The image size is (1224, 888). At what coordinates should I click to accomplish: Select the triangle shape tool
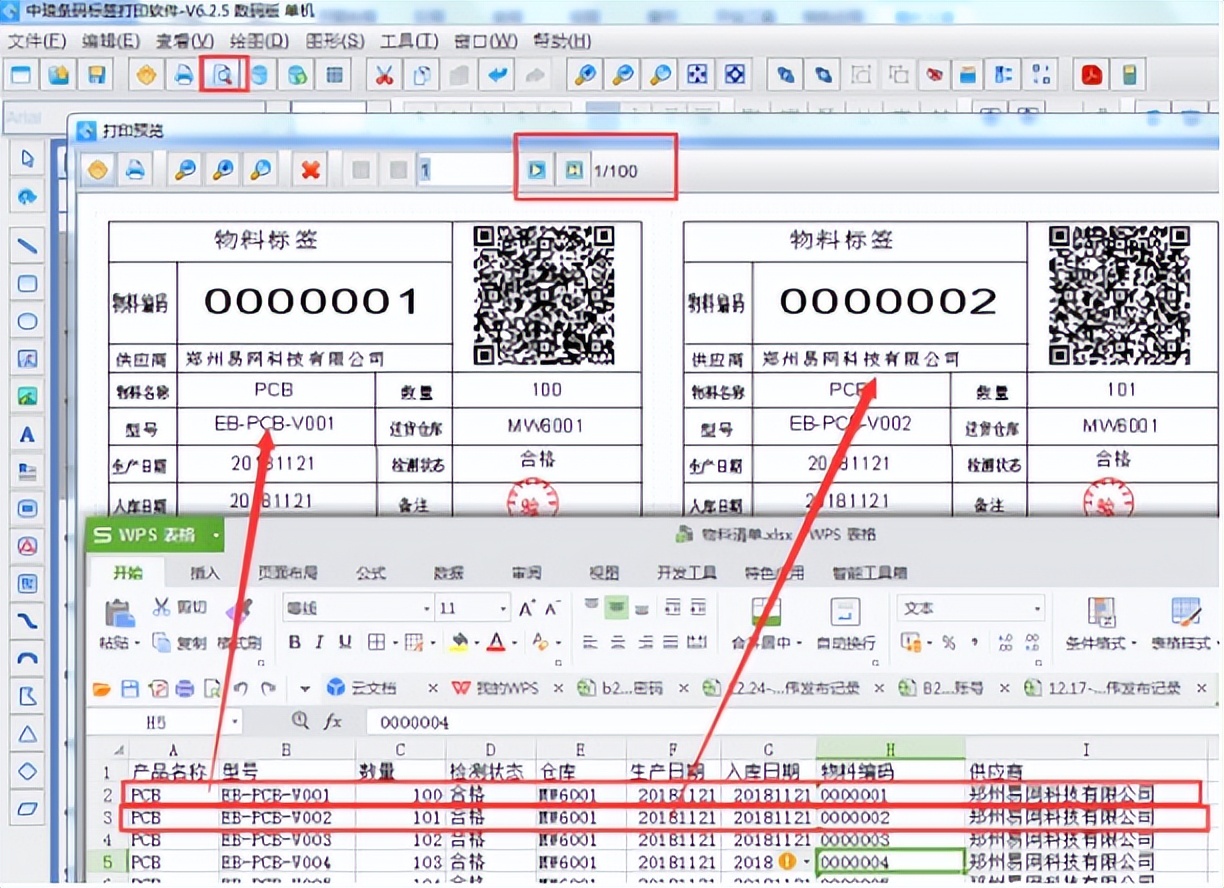(x=27, y=735)
